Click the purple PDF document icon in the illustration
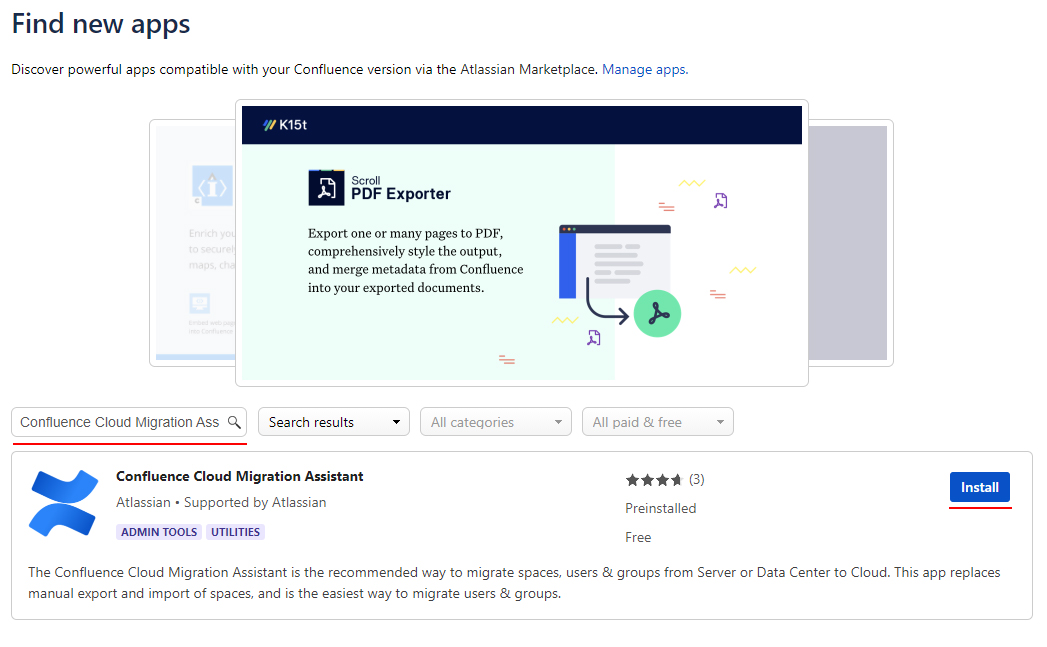Image resolution: width=1047 pixels, height=647 pixels. click(x=719, y=200)
